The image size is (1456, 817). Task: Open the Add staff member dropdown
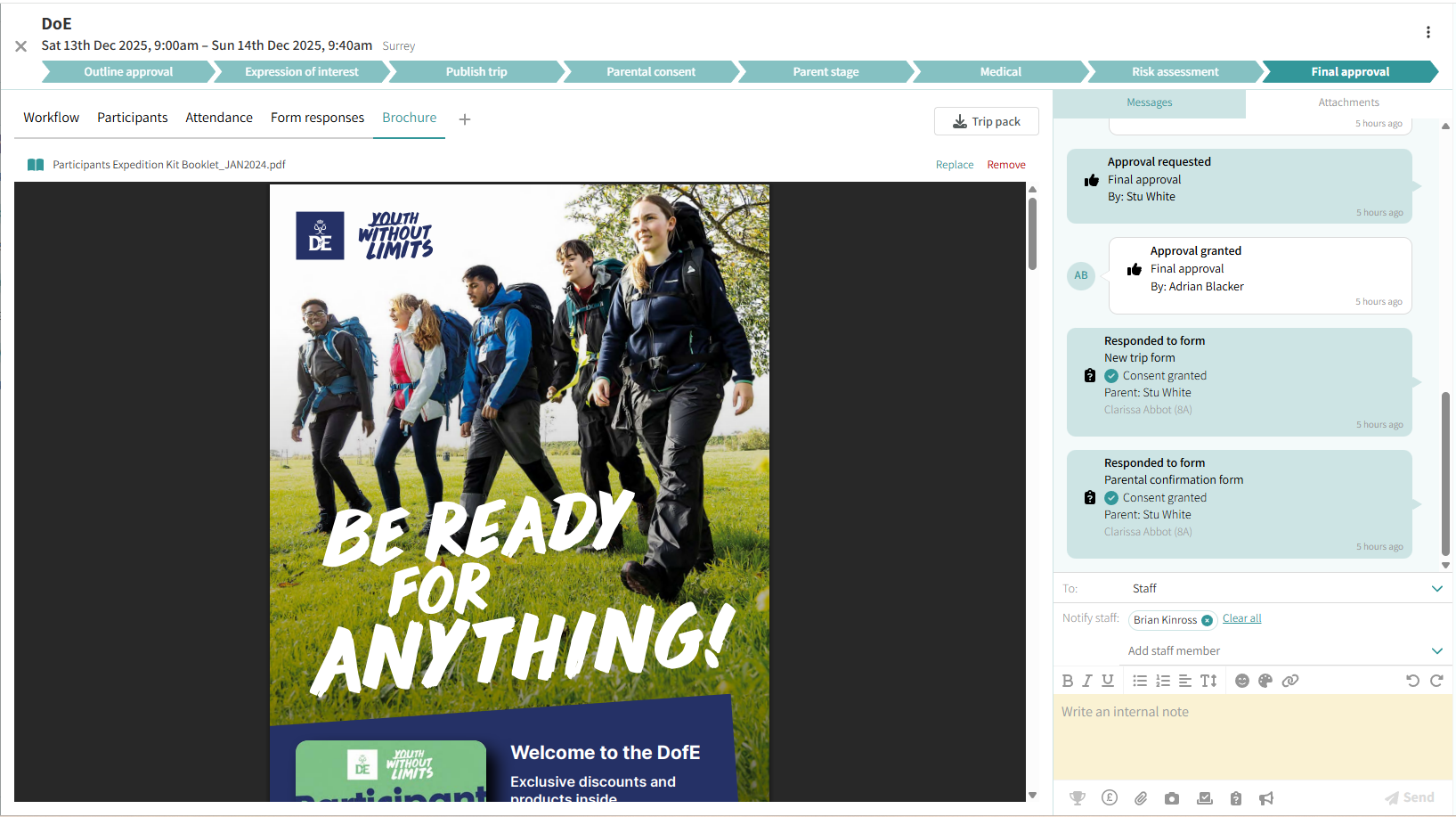1436,651
